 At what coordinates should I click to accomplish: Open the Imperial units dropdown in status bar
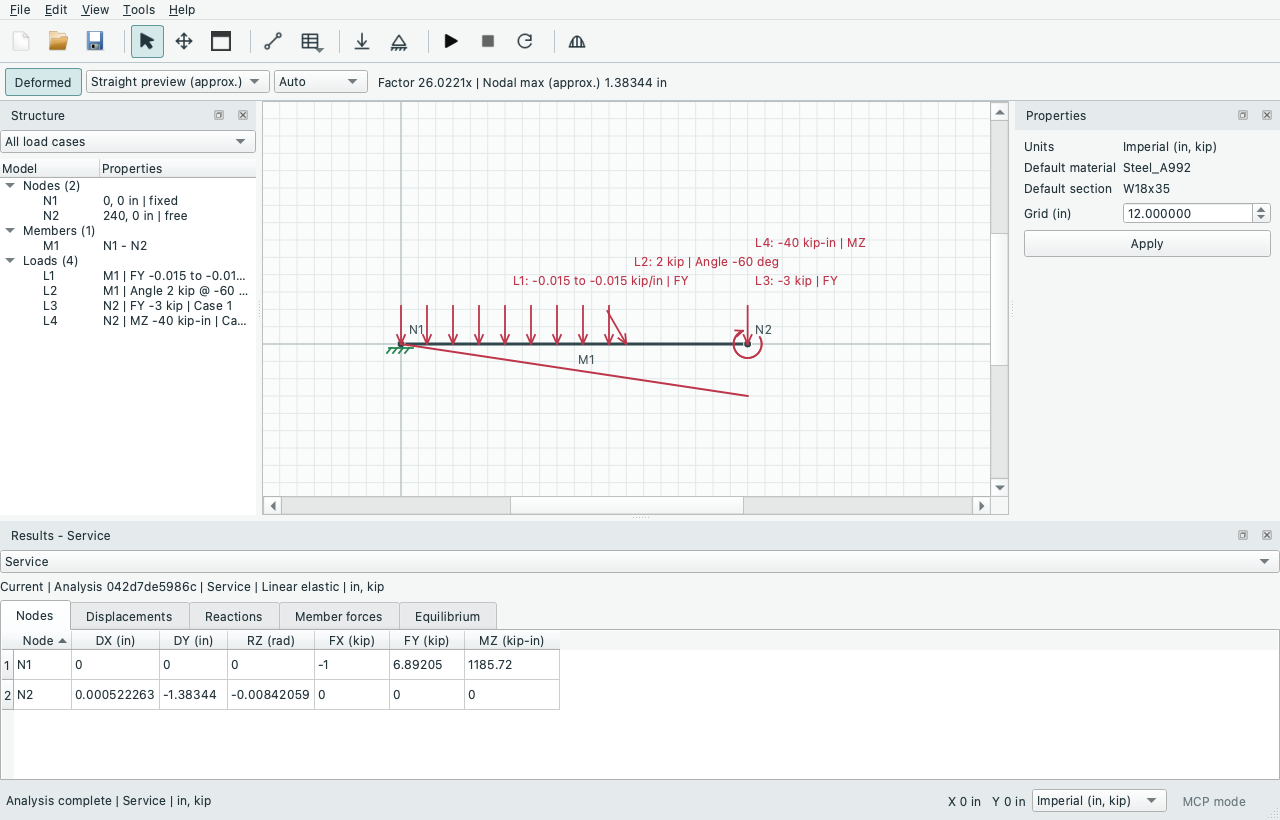(1099, 801)
